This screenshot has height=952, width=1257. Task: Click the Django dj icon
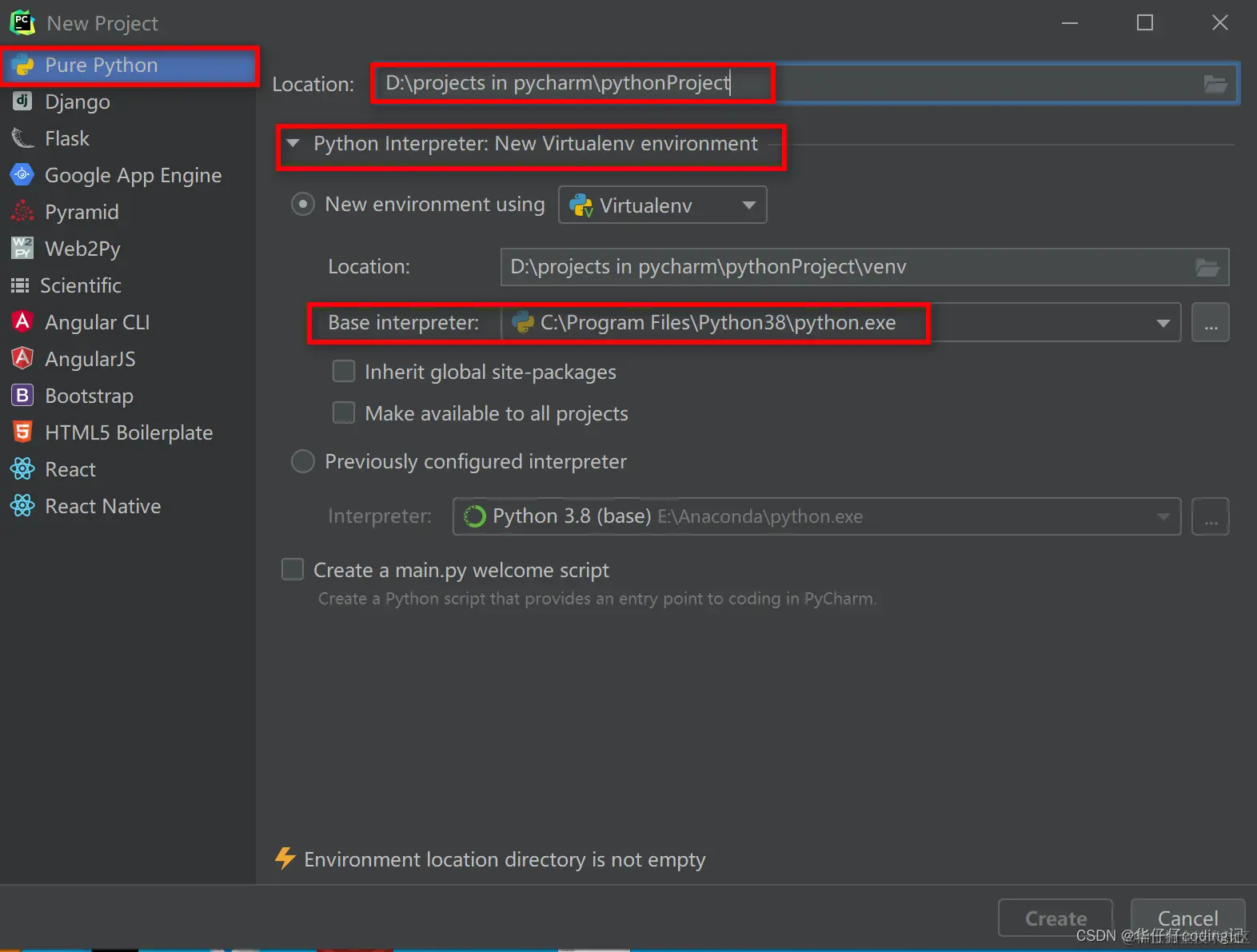pos(22,101)
